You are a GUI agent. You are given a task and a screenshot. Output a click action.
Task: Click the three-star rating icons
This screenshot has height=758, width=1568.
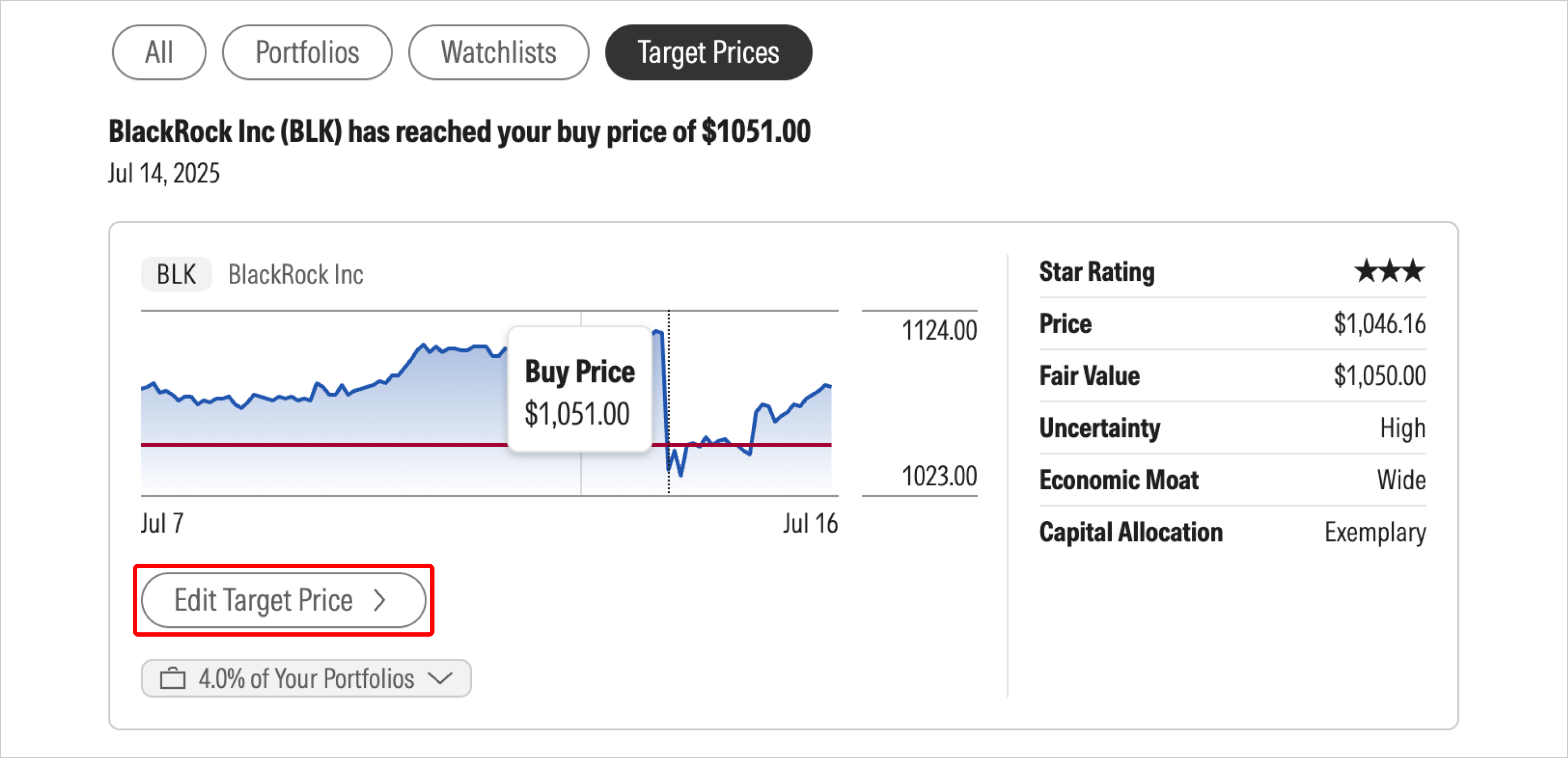tap(1389, 272)
